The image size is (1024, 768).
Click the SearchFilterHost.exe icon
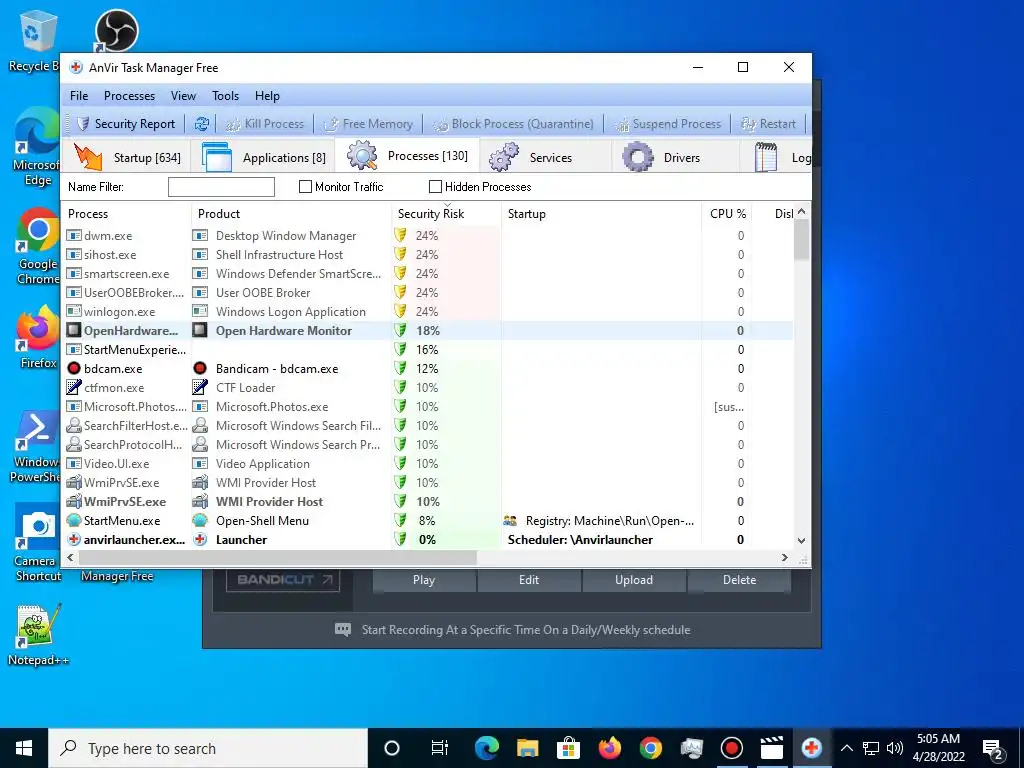pos(74,425)
